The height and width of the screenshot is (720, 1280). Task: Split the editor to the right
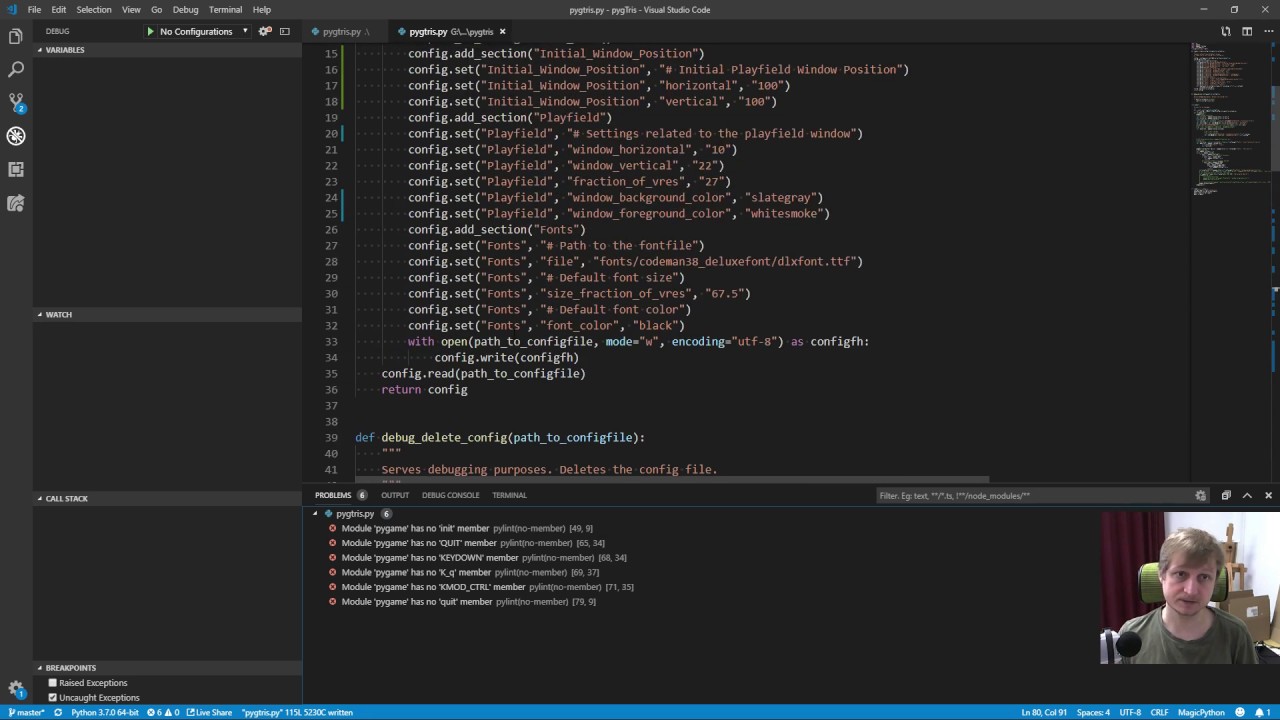(1247, 32)
